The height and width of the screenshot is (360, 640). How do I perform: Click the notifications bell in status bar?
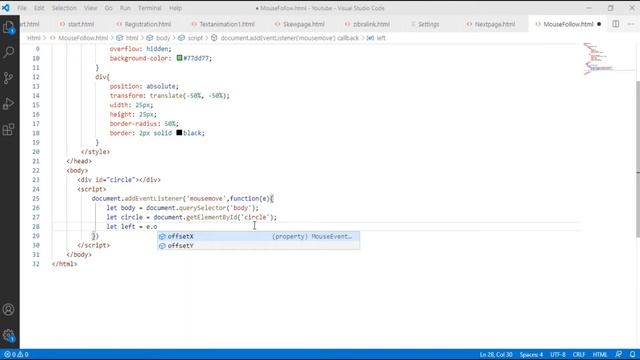632,354
